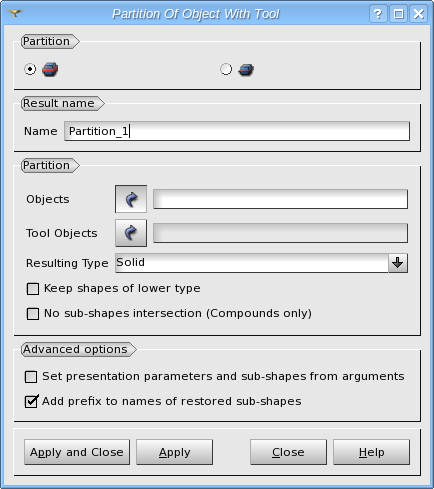Close dialog with the title bar X
434x489 pixels.
(418, 14)
